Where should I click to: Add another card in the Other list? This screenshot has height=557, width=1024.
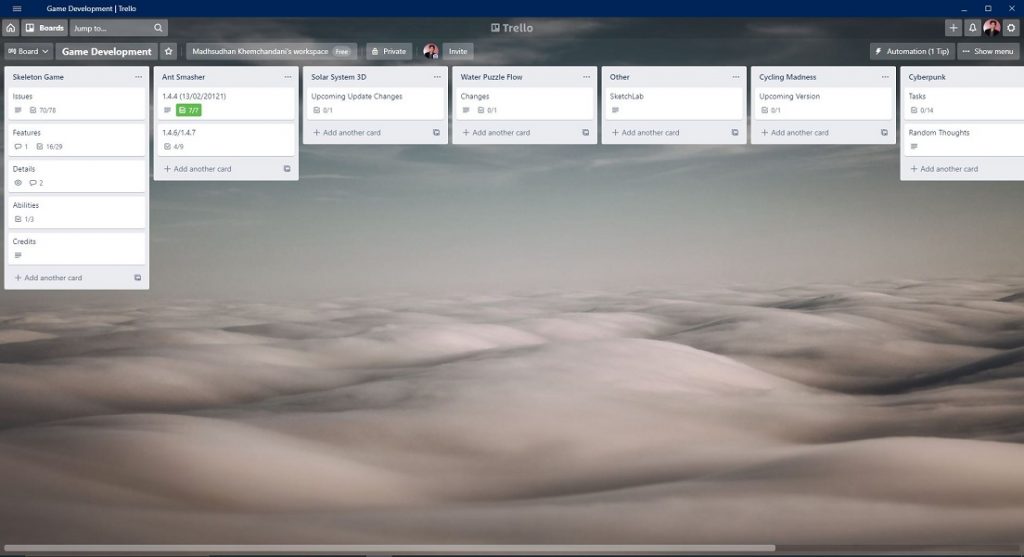[x=650, y=132]
